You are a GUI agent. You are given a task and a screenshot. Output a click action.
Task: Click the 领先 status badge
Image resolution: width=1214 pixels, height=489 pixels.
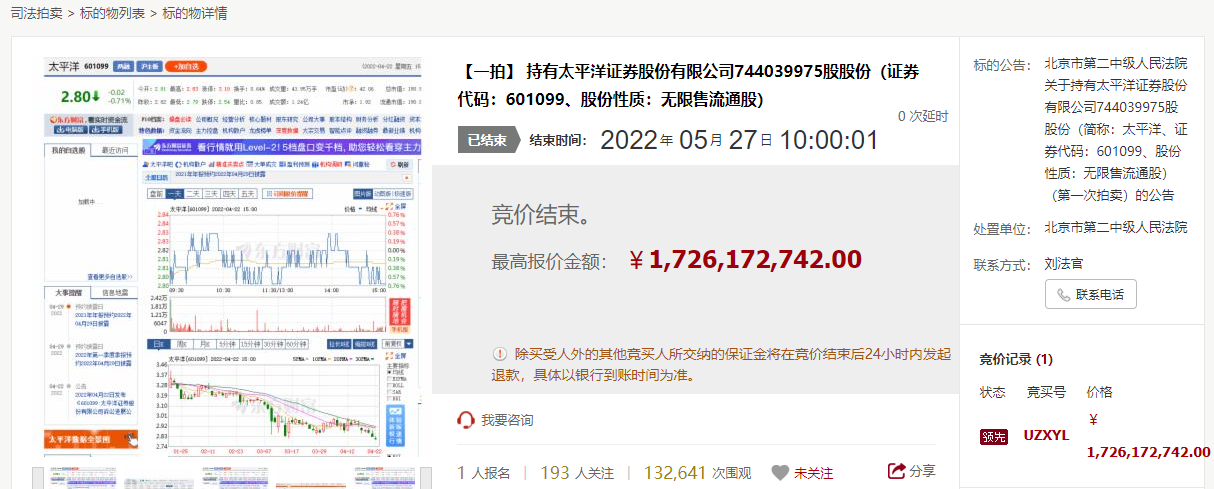pyautogui.click(x=993, y=436)
